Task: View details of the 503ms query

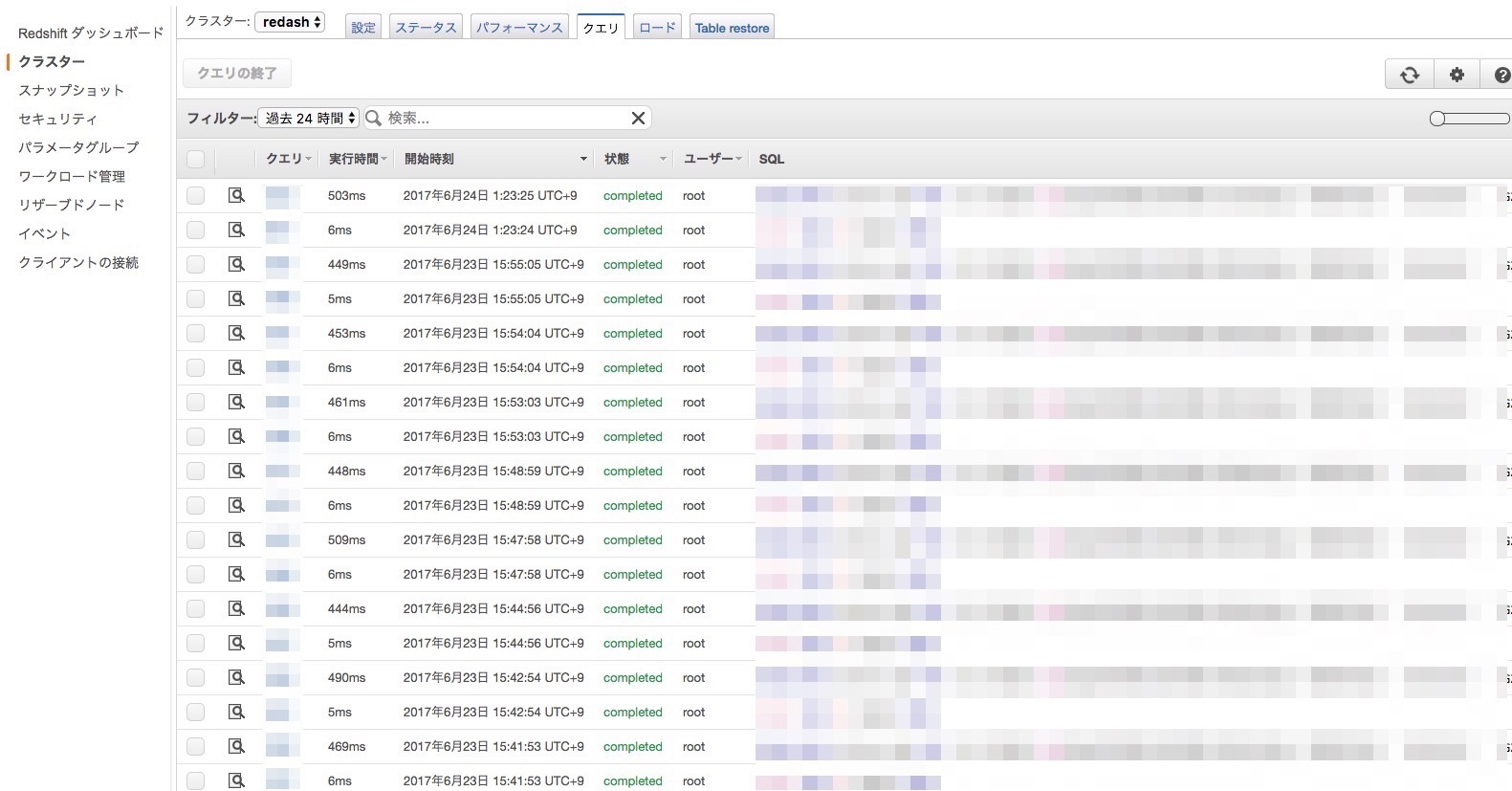Action: point(236,195)
